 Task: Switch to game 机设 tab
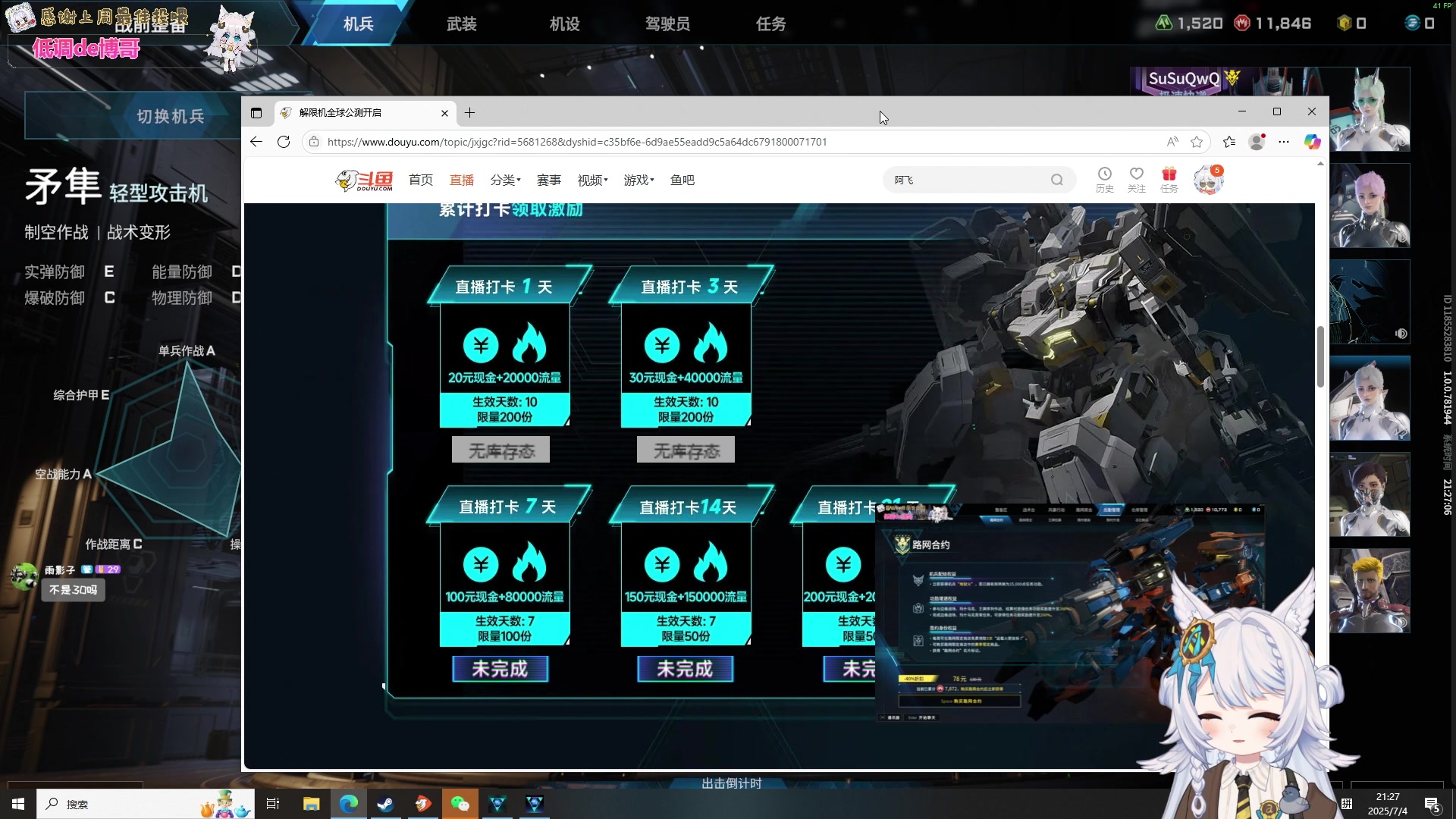(x=565, y=24)
